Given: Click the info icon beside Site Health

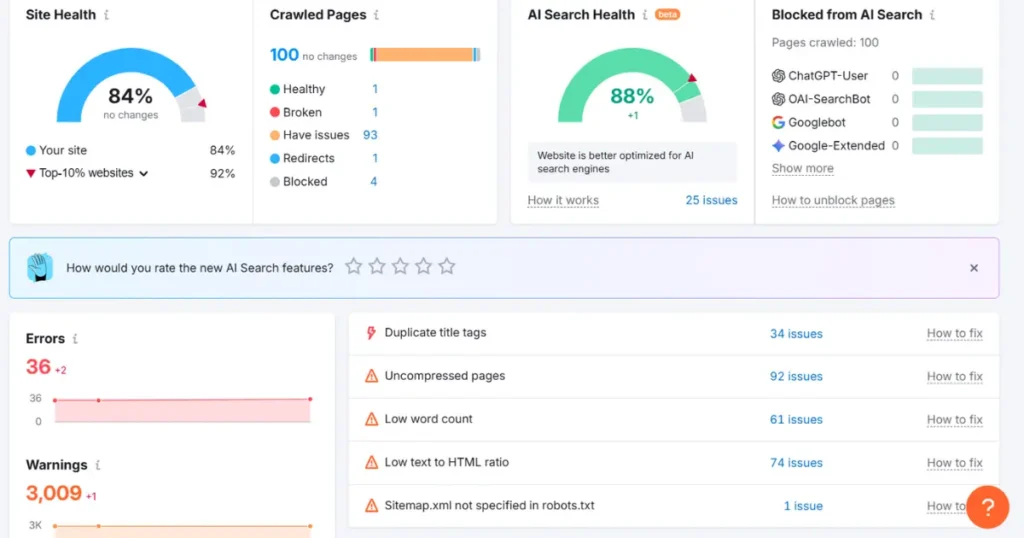Looking at the screenshot, I should (107, 15).
